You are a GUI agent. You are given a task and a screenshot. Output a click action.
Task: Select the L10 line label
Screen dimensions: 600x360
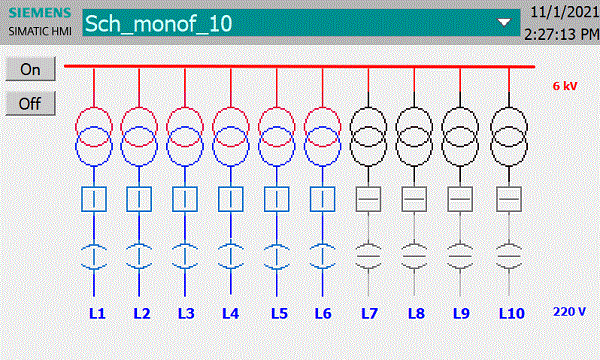click(x=512, y=314)
